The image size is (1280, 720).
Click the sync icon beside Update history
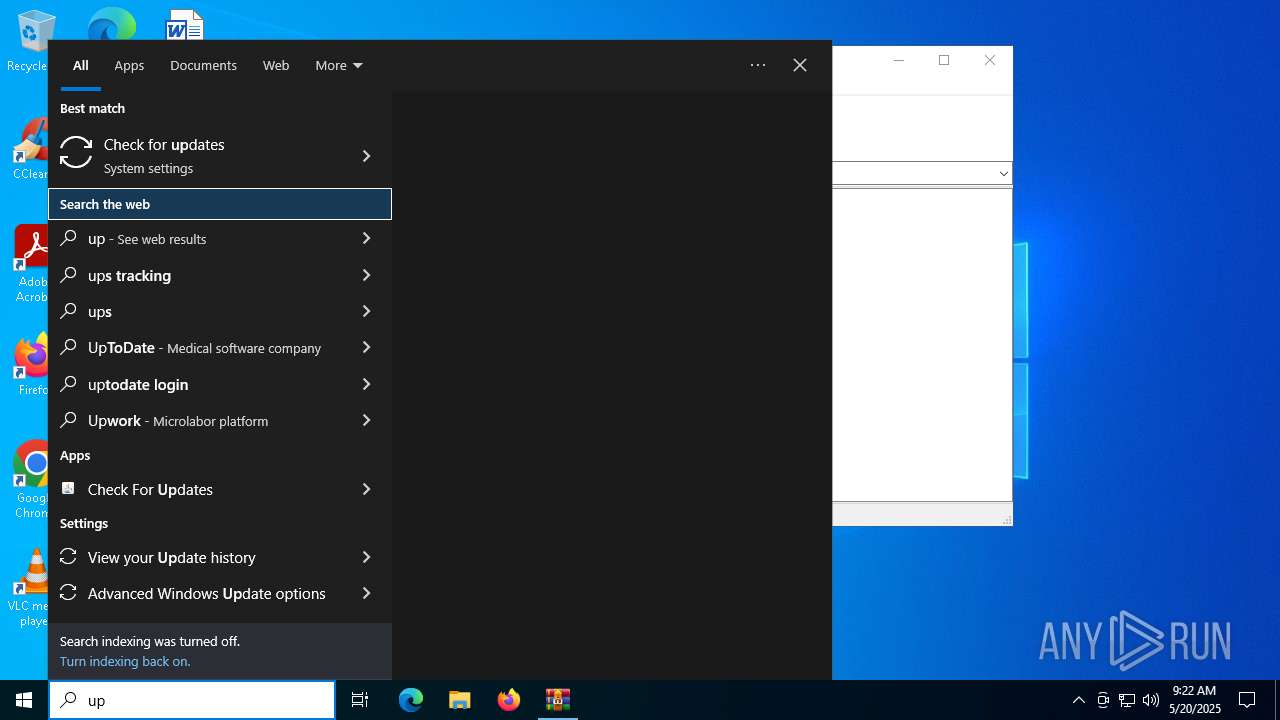(68, 557)
